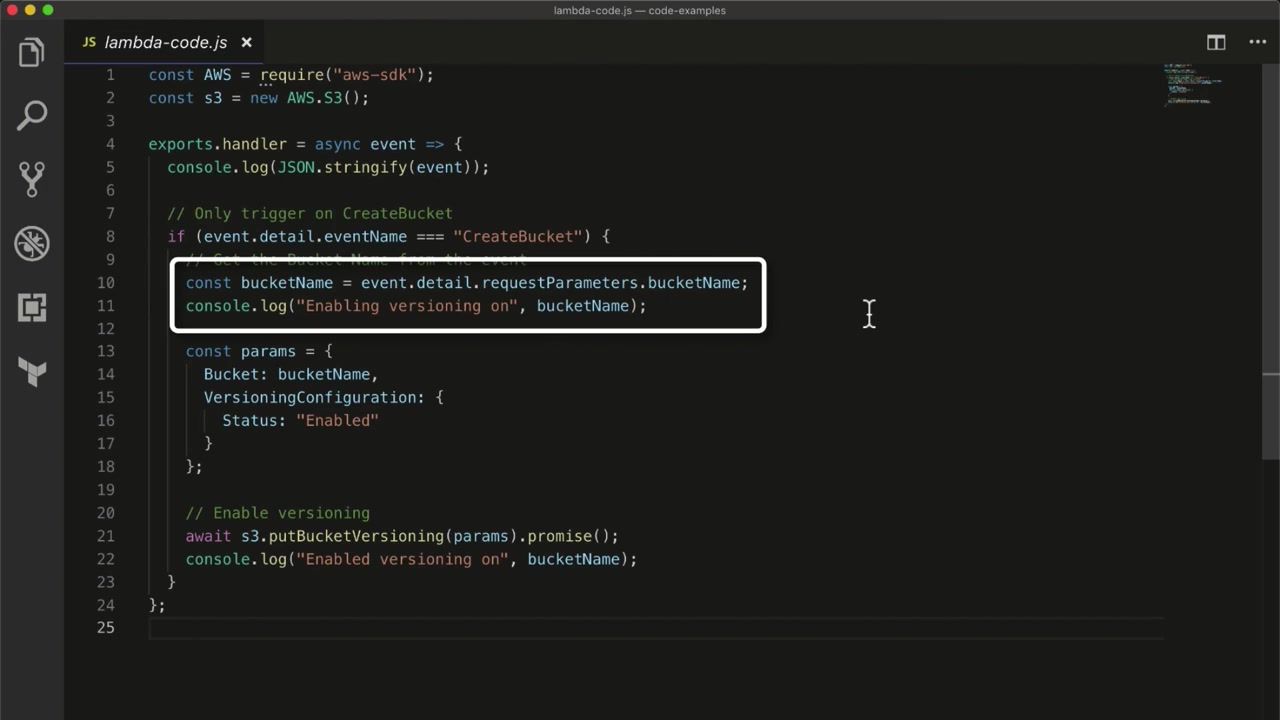Place cursor on empty line 25
The width and height of the screenshot is (1280, 720).
point(400,628)
